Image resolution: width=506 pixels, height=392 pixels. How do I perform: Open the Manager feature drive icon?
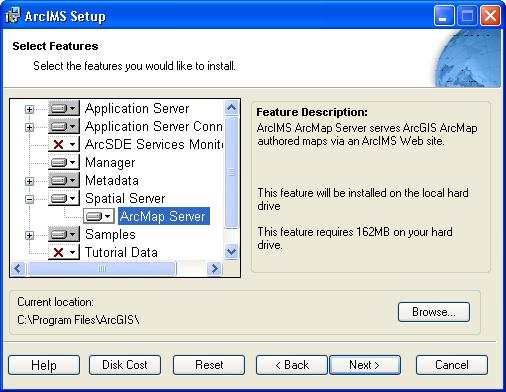point(64,162)
